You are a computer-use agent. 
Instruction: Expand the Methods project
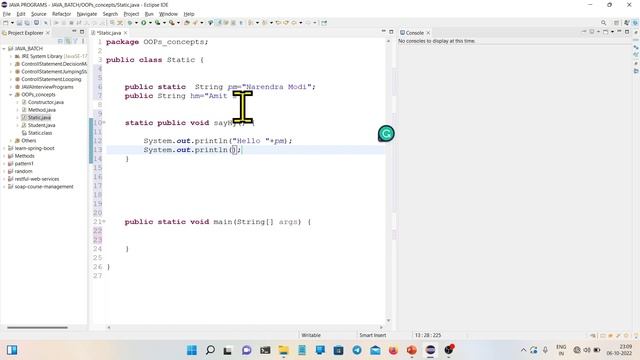click(4, 156)
